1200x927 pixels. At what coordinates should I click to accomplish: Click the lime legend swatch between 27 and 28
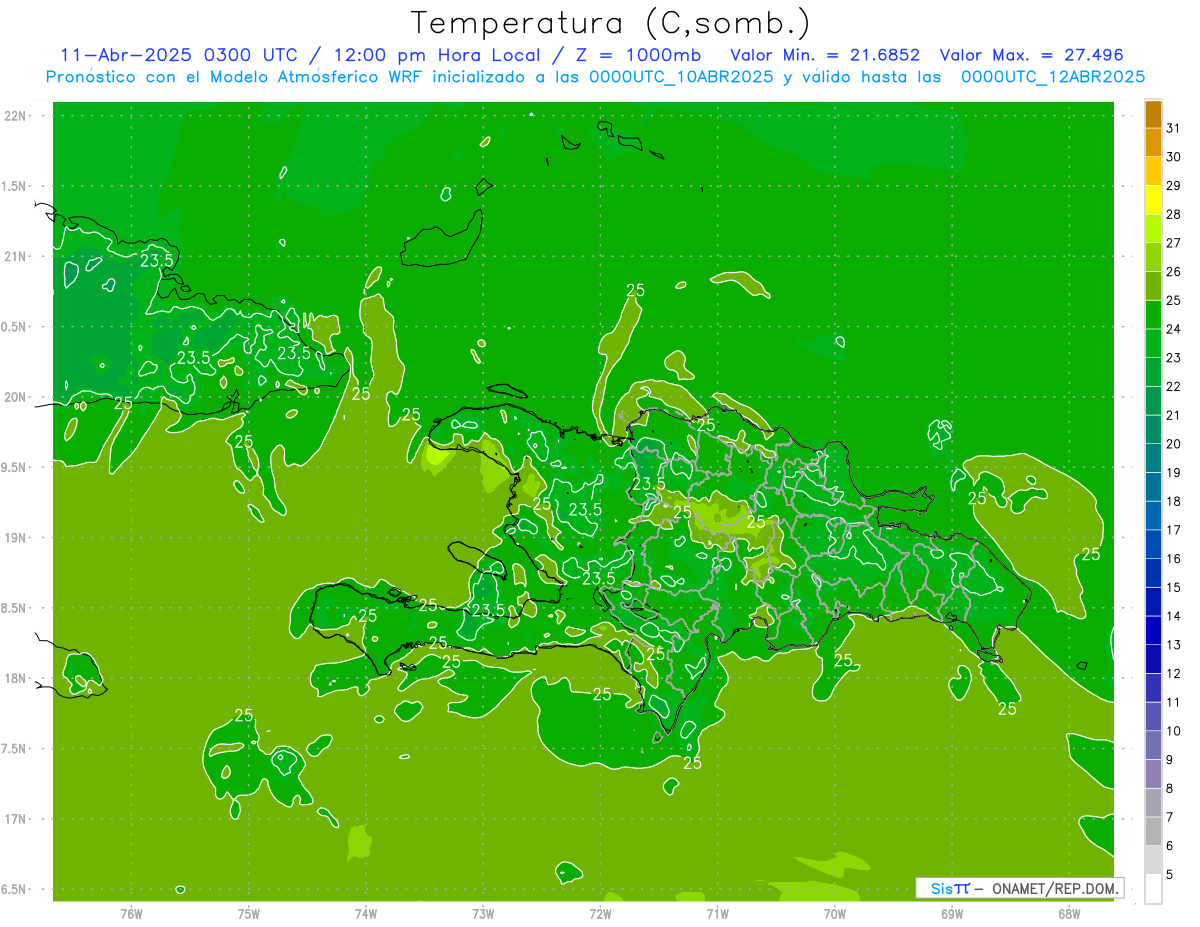coord(1153,229)
